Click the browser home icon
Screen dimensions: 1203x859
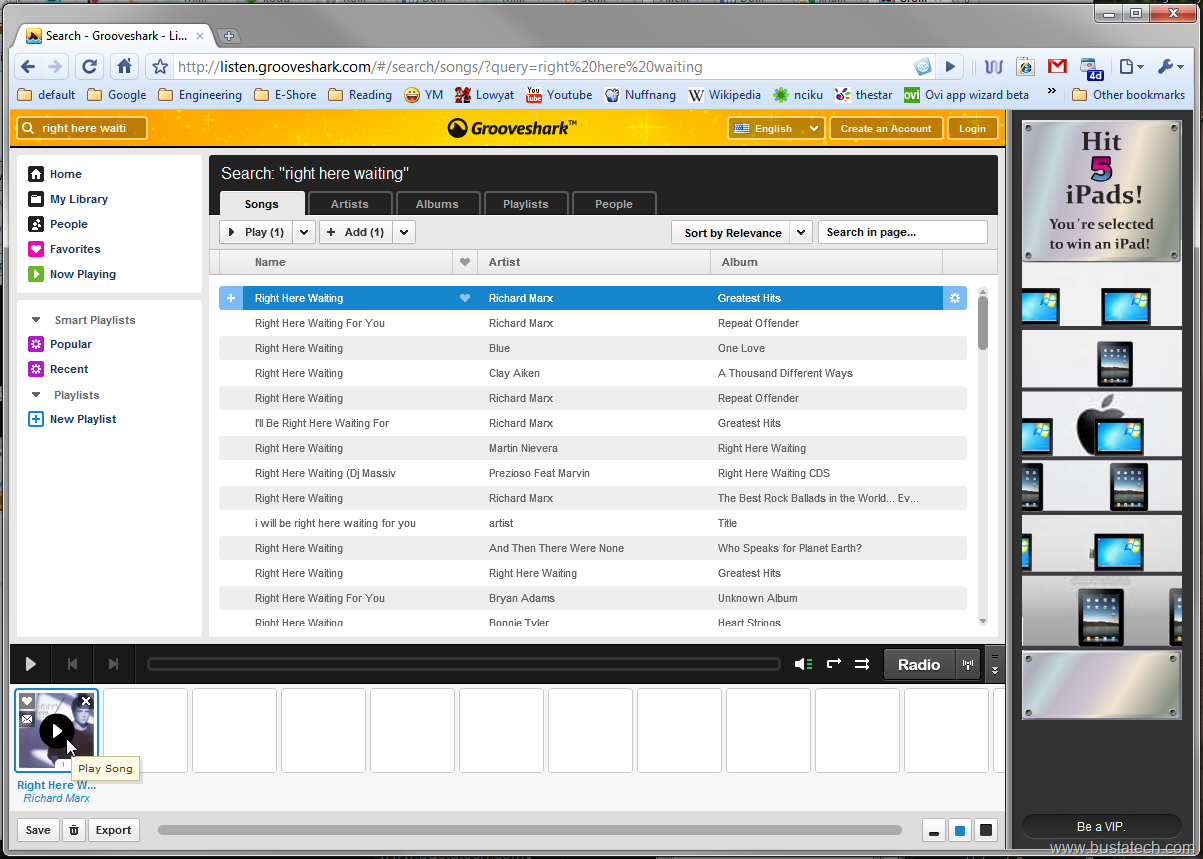click(124, 67)
